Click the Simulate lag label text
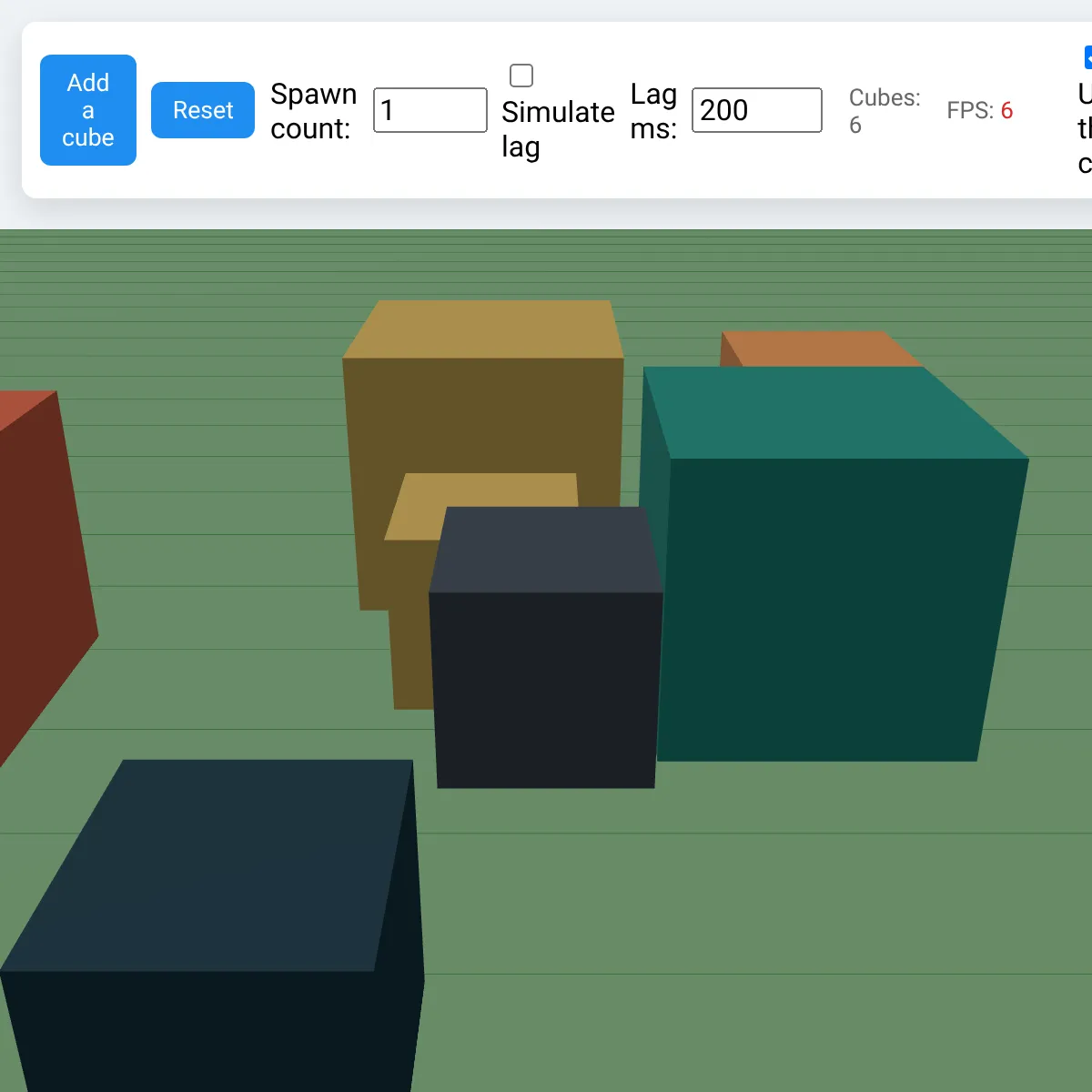This screenshot has height=1092, width=1092. pyautogui.click(x=557, y=129)
